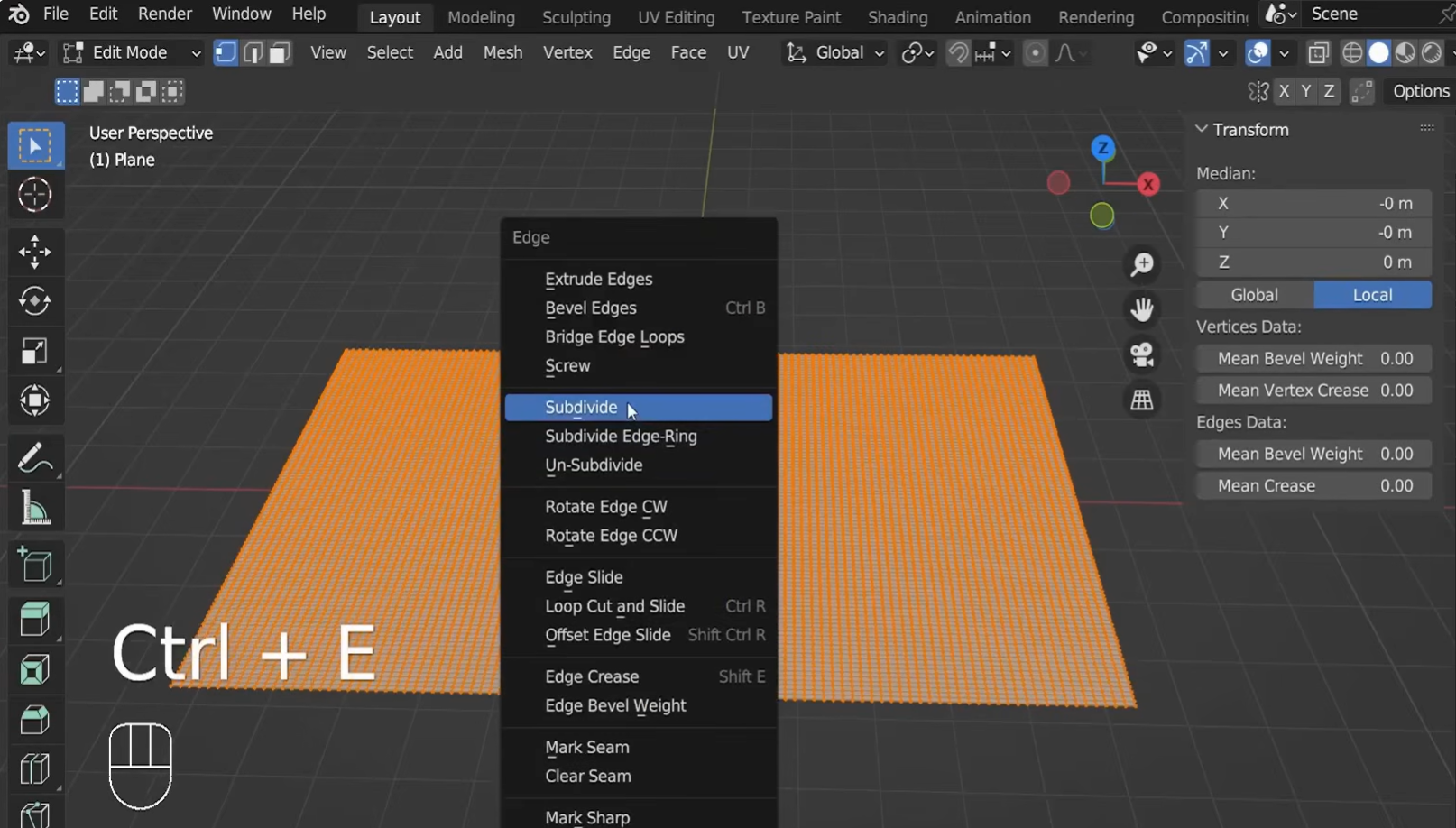Viewport: 1456px width, 828px height.
Task: Toggle the snap magnet
Action: tap(958, 53)
